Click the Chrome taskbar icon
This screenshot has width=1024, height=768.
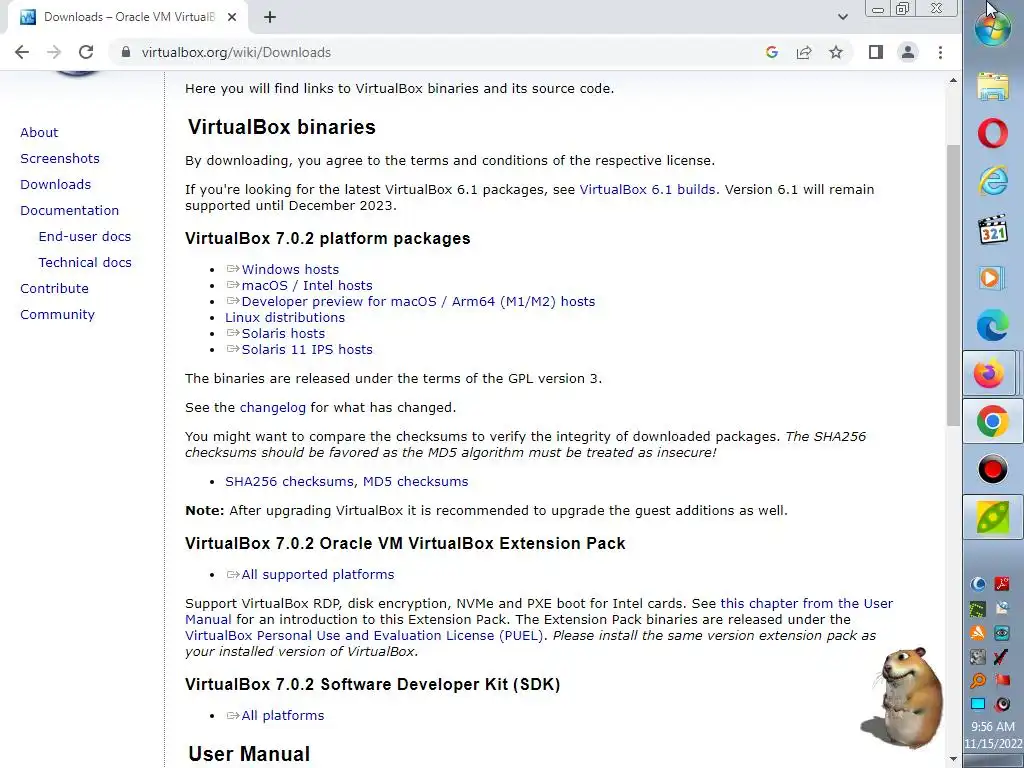[x=993, y=421]
